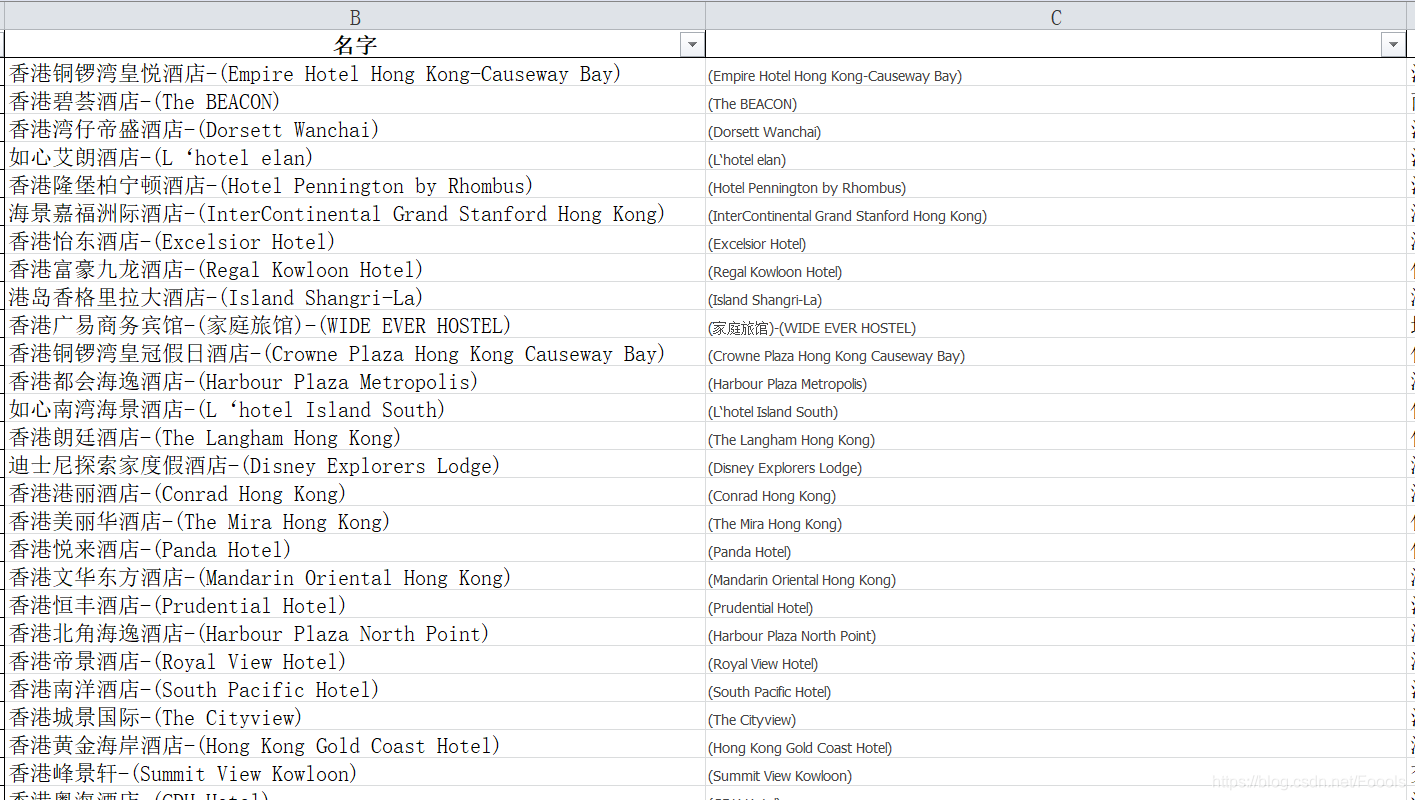Click column C cell (Regal Kowloon Hotel)
This screenshot has width=1415, height=800.
[1057, 269]
